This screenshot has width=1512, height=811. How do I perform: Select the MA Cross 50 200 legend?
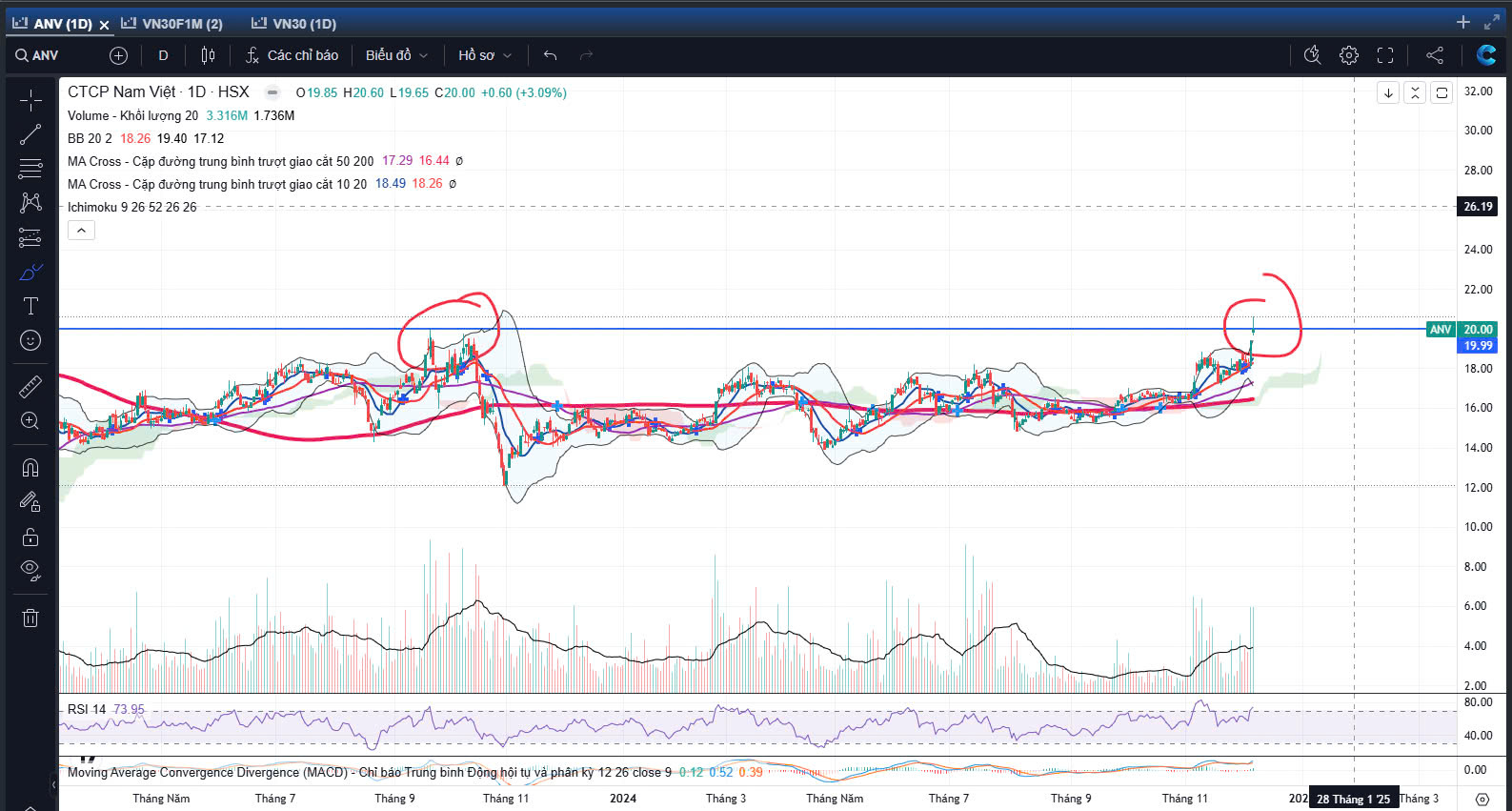[x=220, y=161]
